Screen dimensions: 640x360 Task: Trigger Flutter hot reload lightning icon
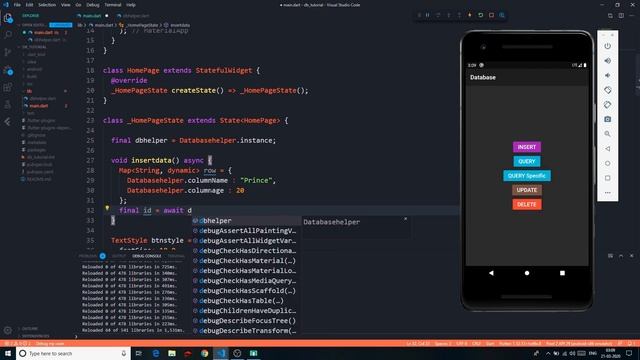click(470, 15)
